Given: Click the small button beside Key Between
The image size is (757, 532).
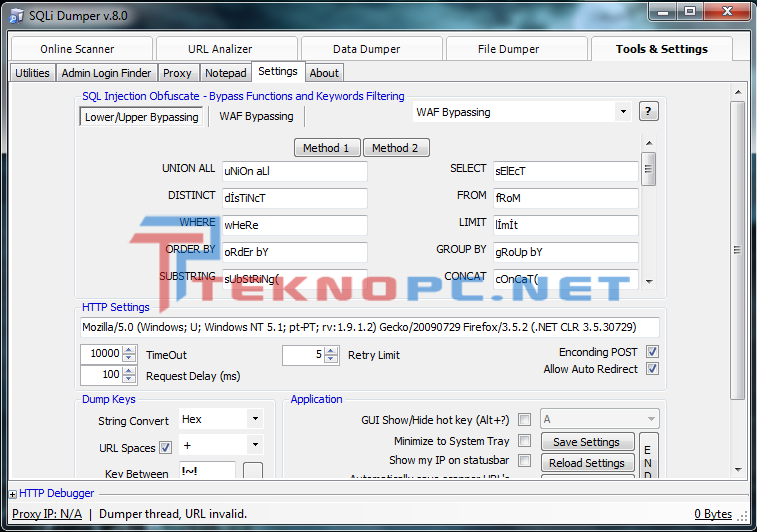Looking at the screenshot, I should click(x=253, y=470).
